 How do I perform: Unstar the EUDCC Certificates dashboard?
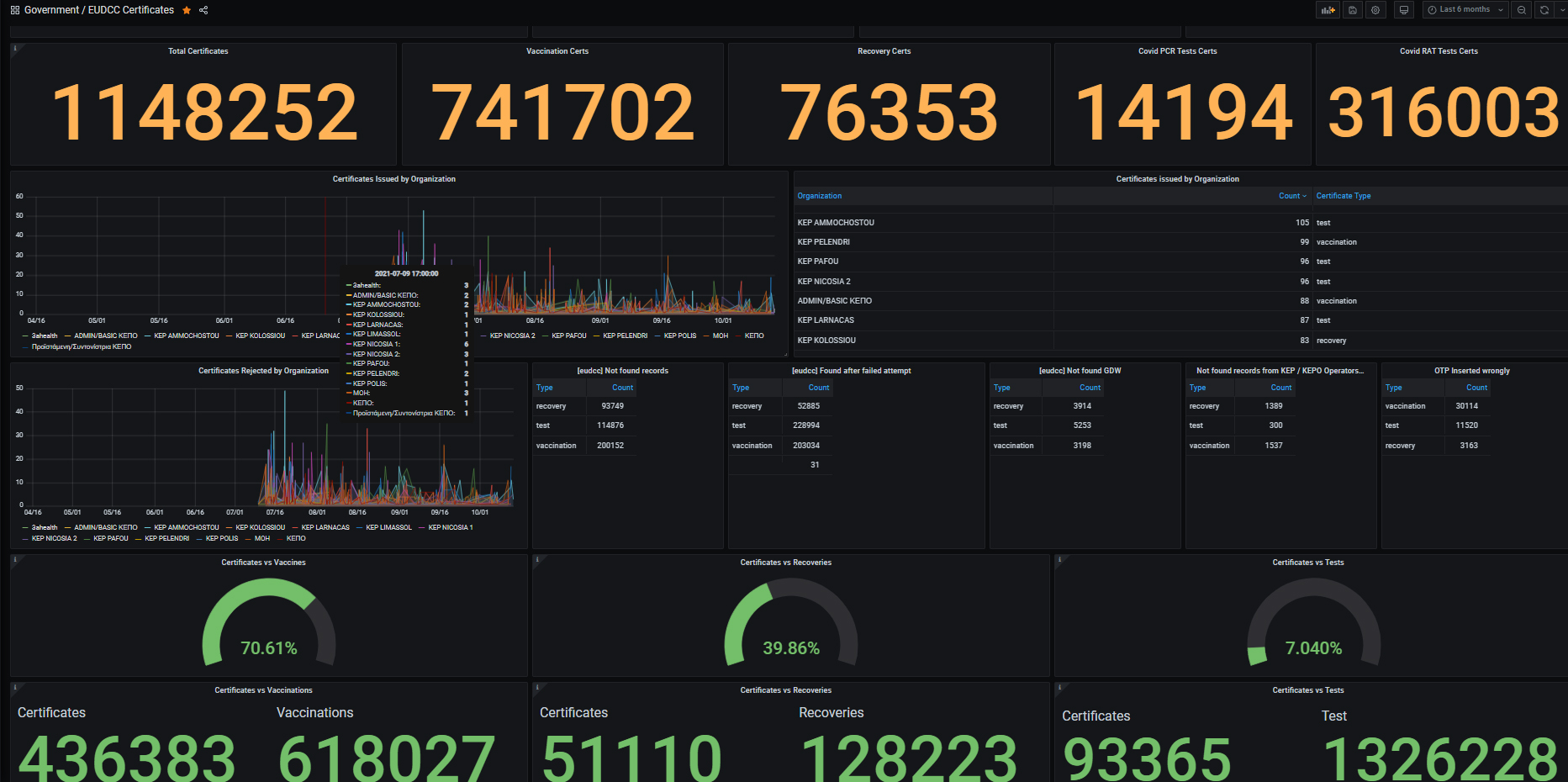pos(187,10)
